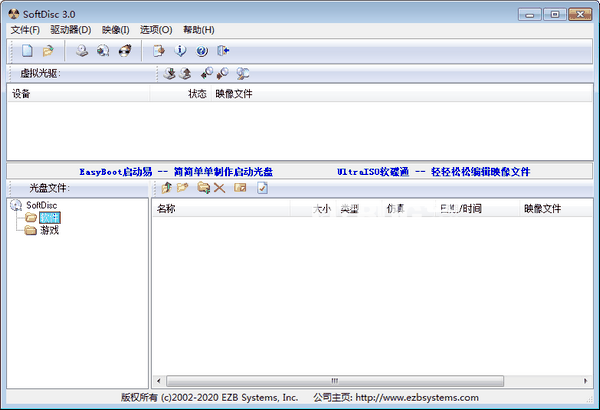Click the second magnifier disc icon
Viewport: 600px width, 410px height.
(222, 73)
